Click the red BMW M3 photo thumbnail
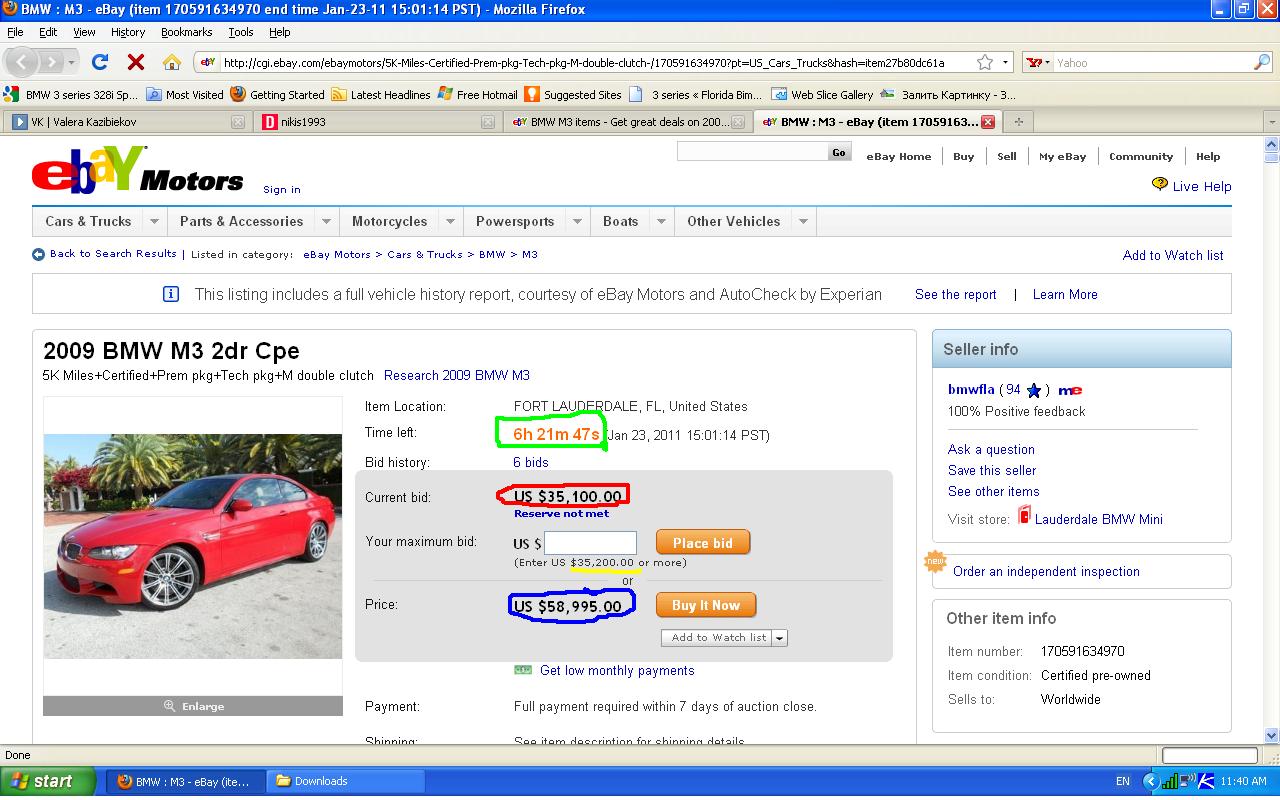1280x800 pixels. tap(193, 546)
